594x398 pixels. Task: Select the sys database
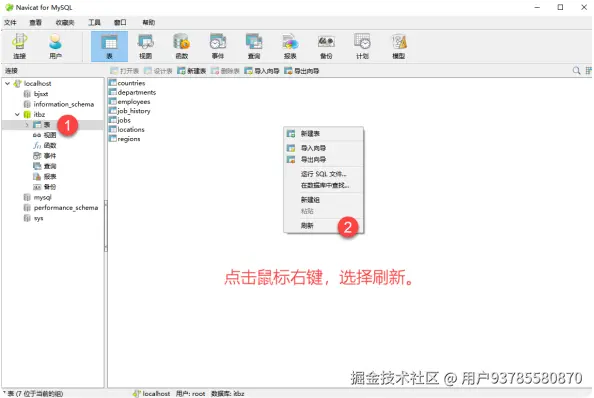coord(38,218)
